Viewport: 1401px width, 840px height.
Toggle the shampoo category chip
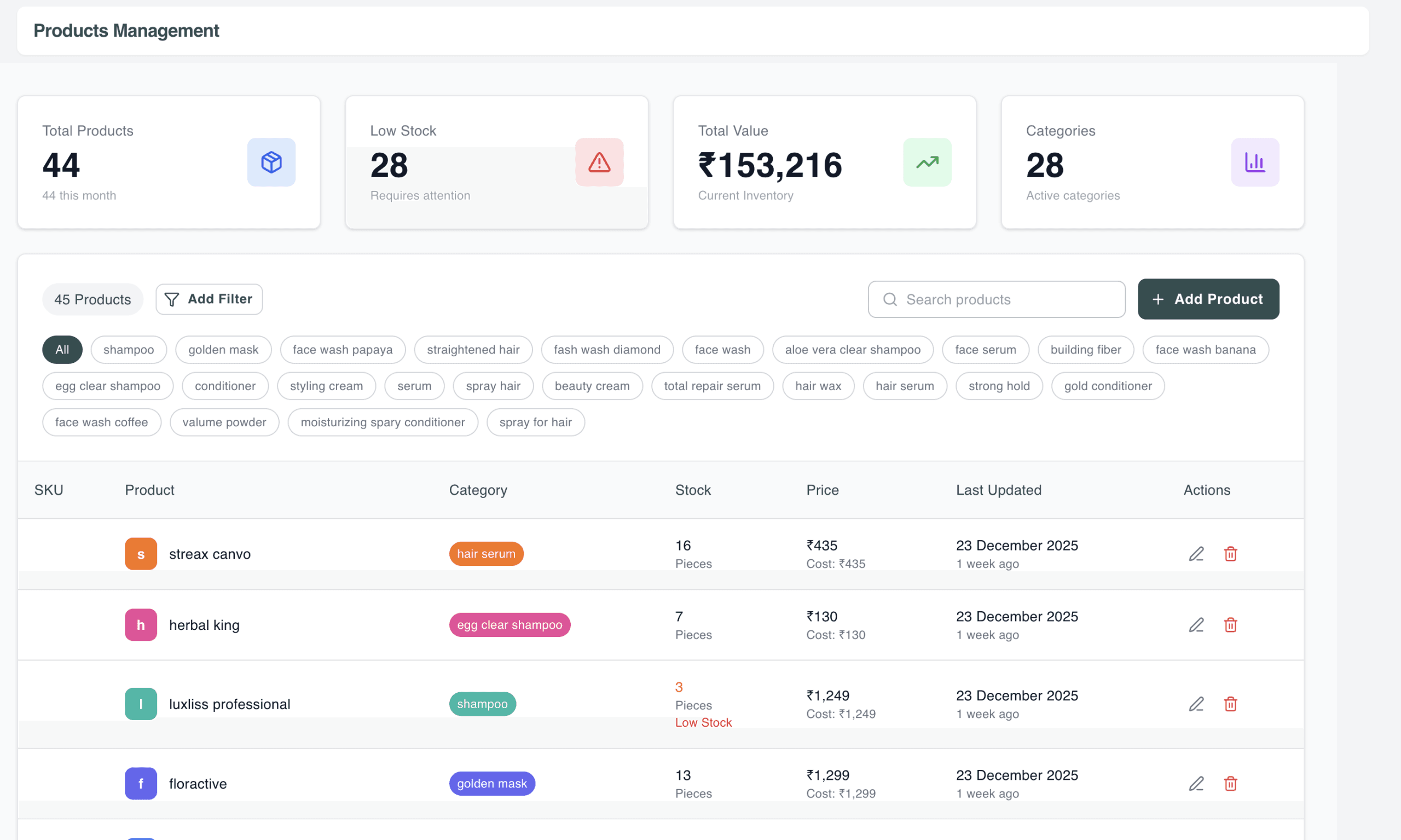129,350
